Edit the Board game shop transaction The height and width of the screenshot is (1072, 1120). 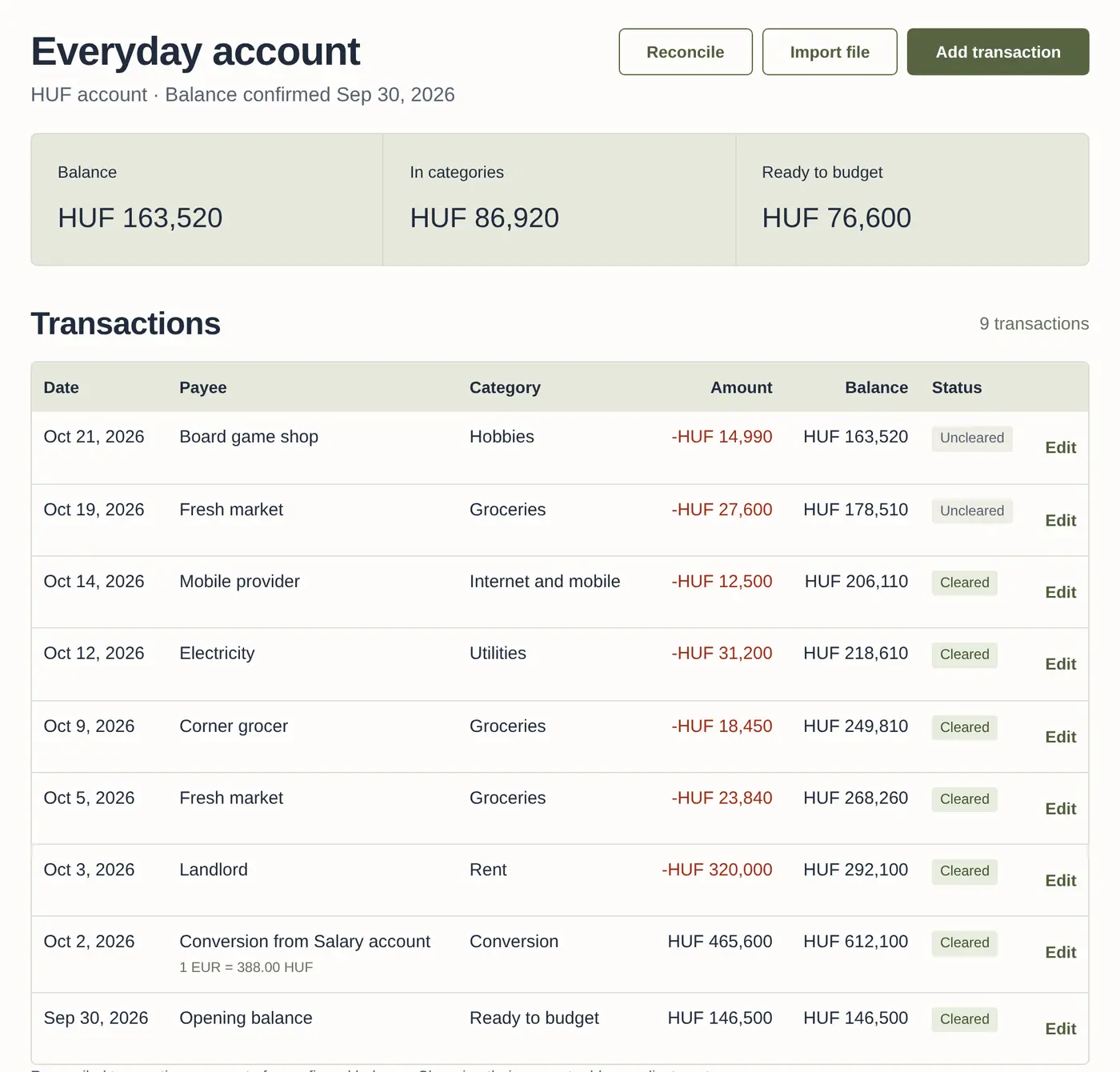[1061, 448]
